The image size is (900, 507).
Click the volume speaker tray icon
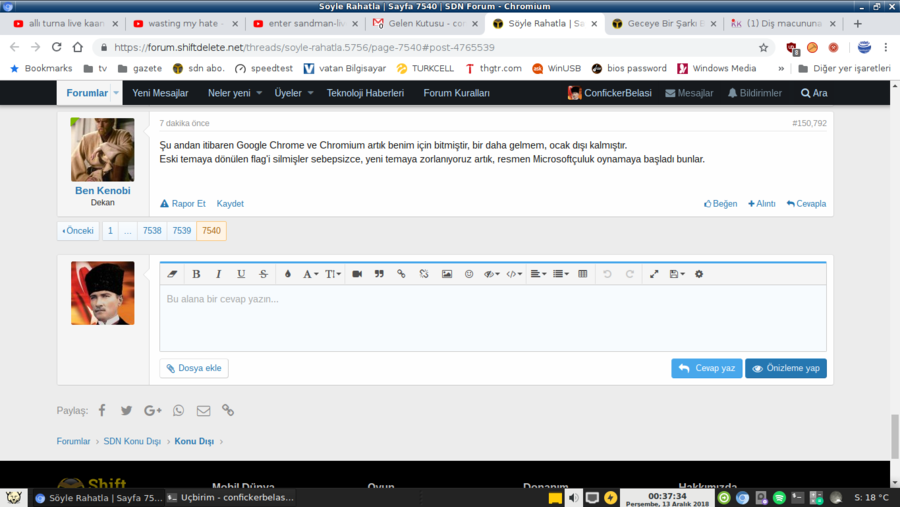pyautogui.click(x=573, y=497)
